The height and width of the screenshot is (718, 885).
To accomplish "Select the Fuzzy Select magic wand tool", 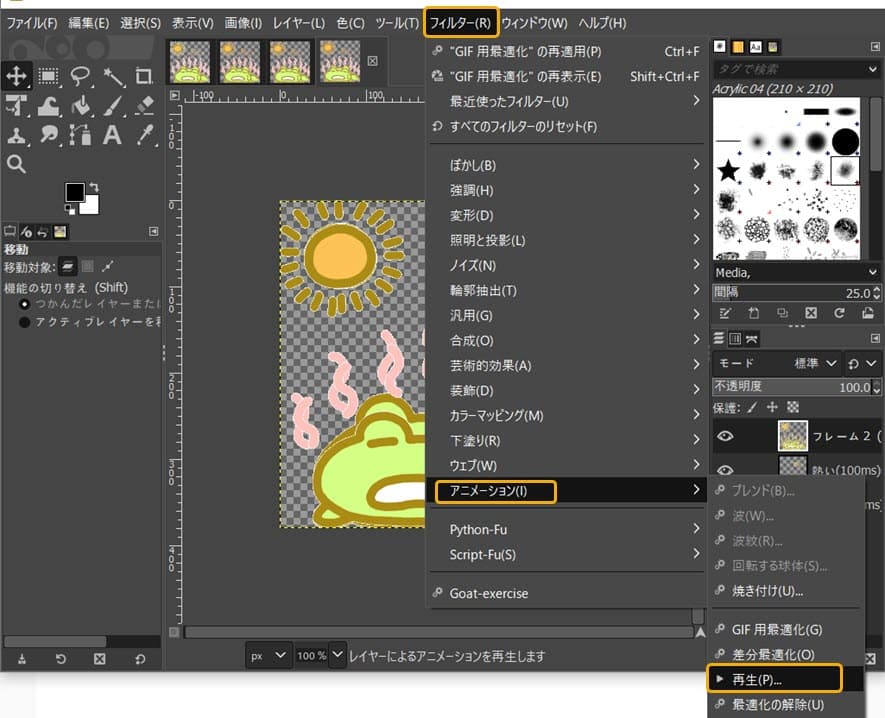I will [x=113, y=75].
